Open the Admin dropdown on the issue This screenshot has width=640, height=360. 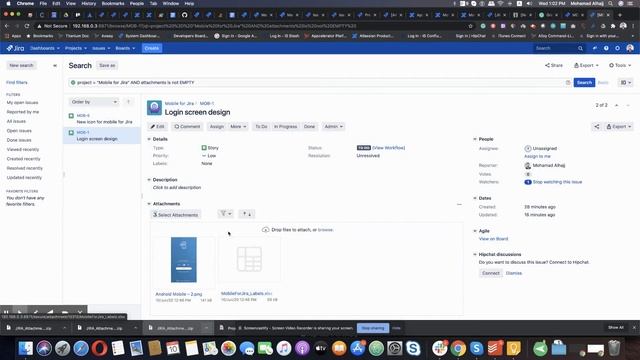333,127
